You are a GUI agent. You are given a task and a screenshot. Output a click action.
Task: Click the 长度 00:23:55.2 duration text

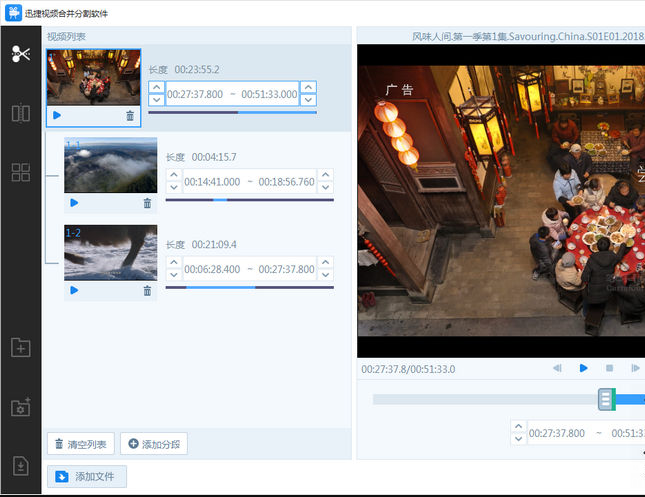pyautogui.click(x=184, y=70)
